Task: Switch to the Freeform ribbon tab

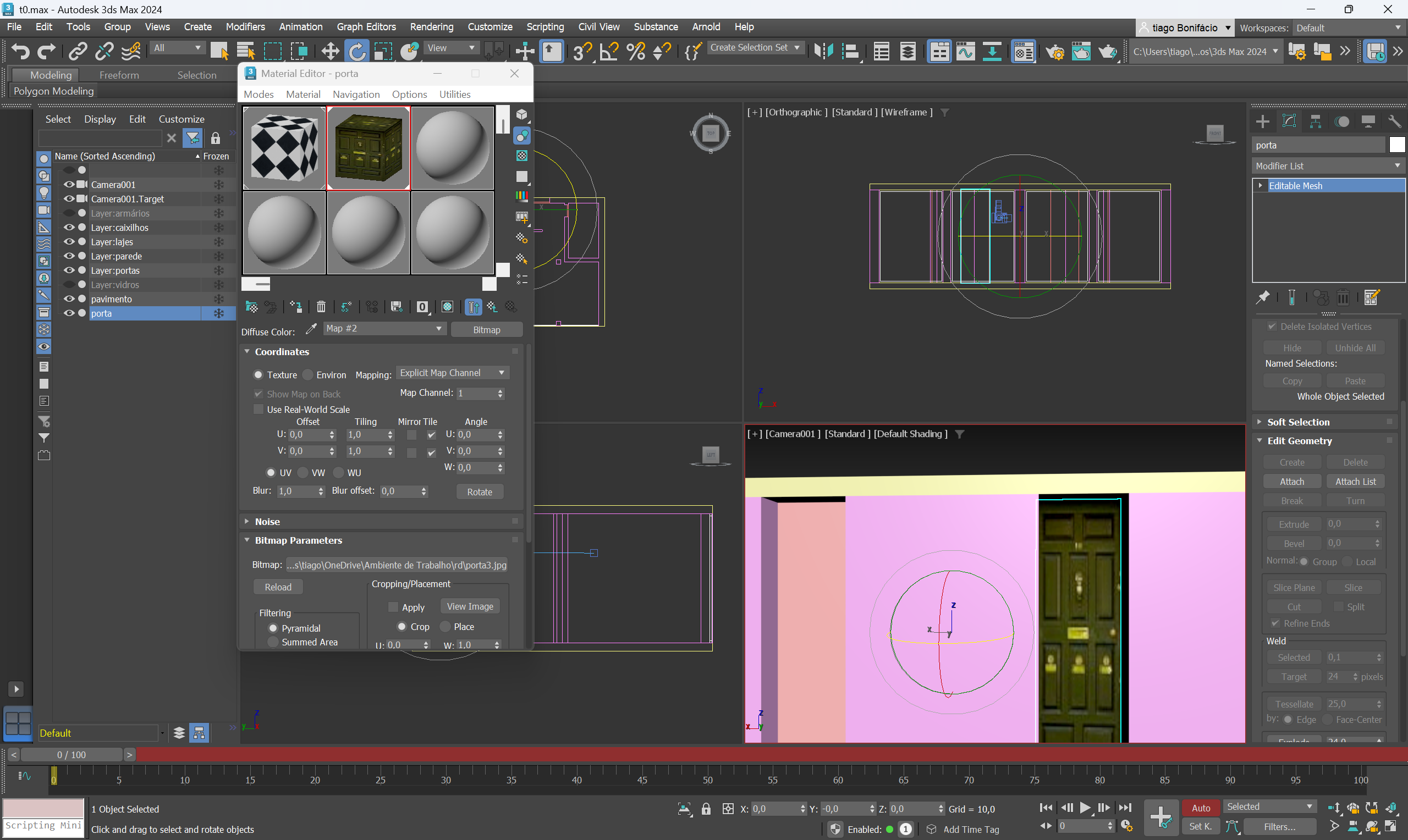Action: pyautogui.click(x=119, y=75)
